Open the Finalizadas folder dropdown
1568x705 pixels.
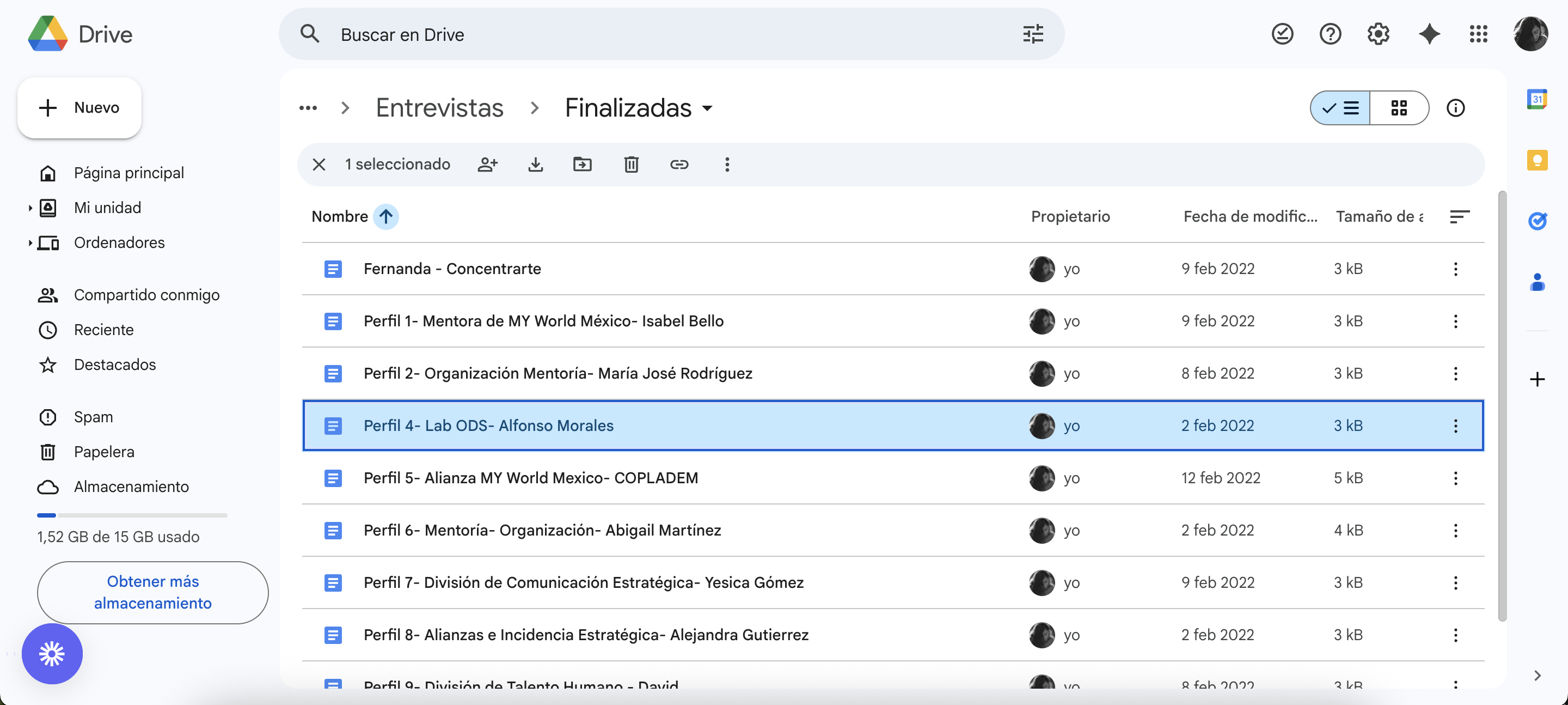707,108
